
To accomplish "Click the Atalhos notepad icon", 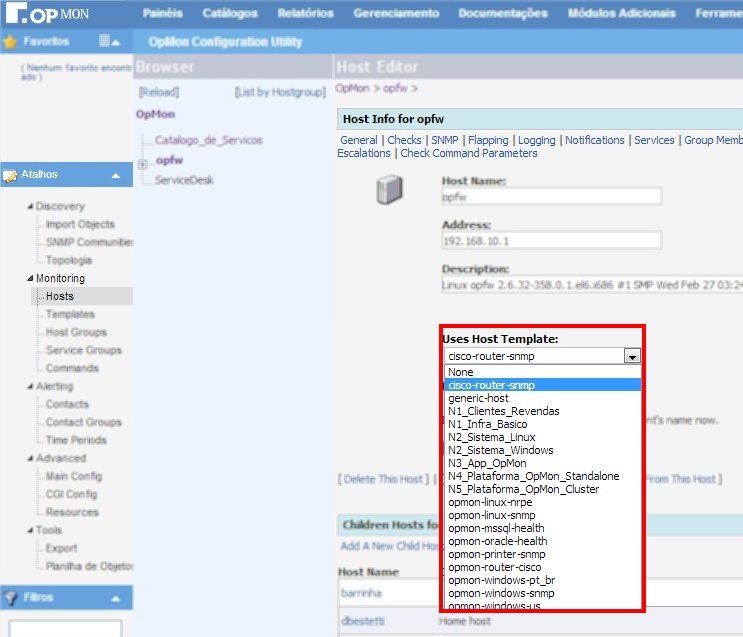I will point(11,175).
